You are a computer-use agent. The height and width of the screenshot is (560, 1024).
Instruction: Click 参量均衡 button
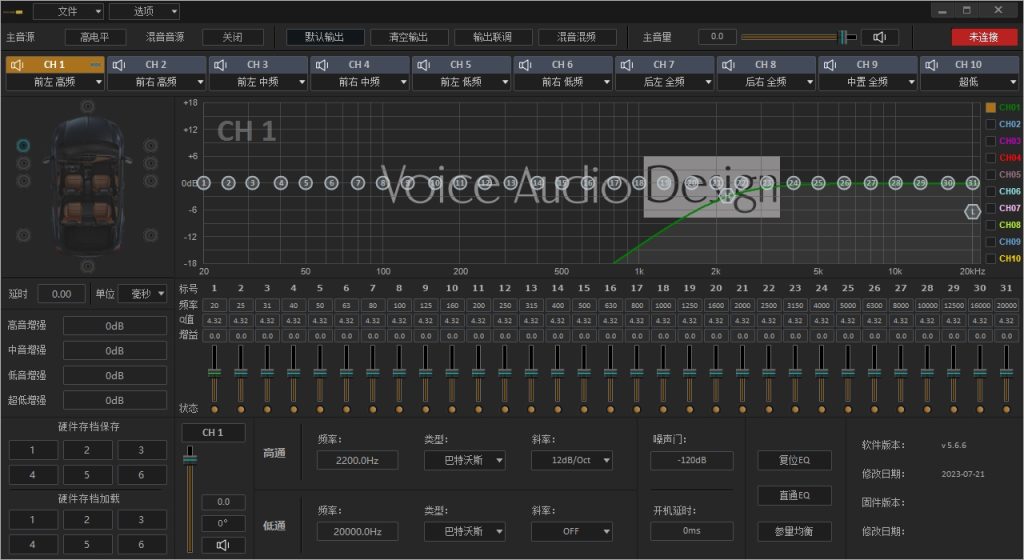pos(794,531)
